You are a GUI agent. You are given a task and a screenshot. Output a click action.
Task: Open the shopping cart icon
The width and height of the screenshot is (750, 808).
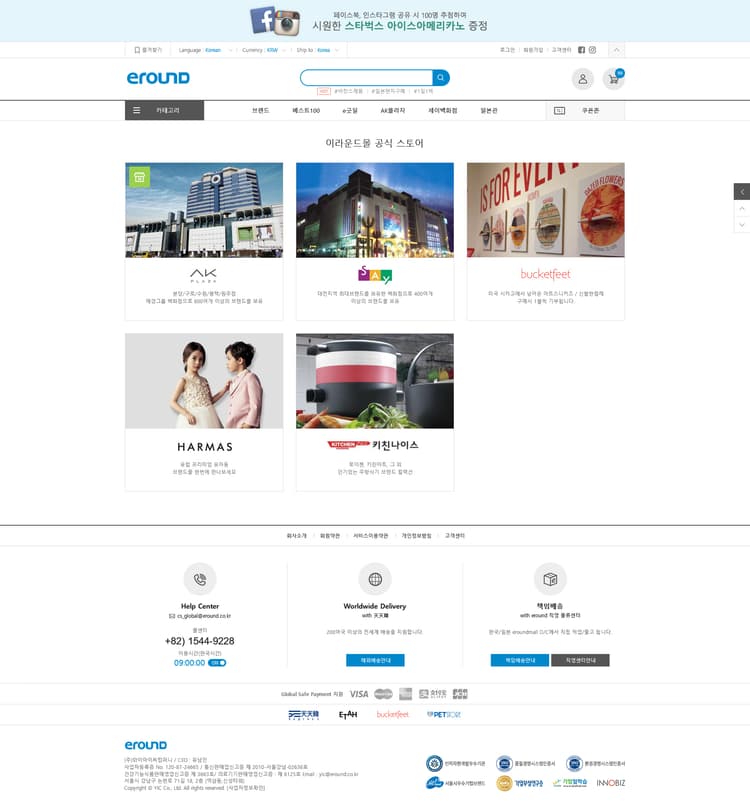613,79
